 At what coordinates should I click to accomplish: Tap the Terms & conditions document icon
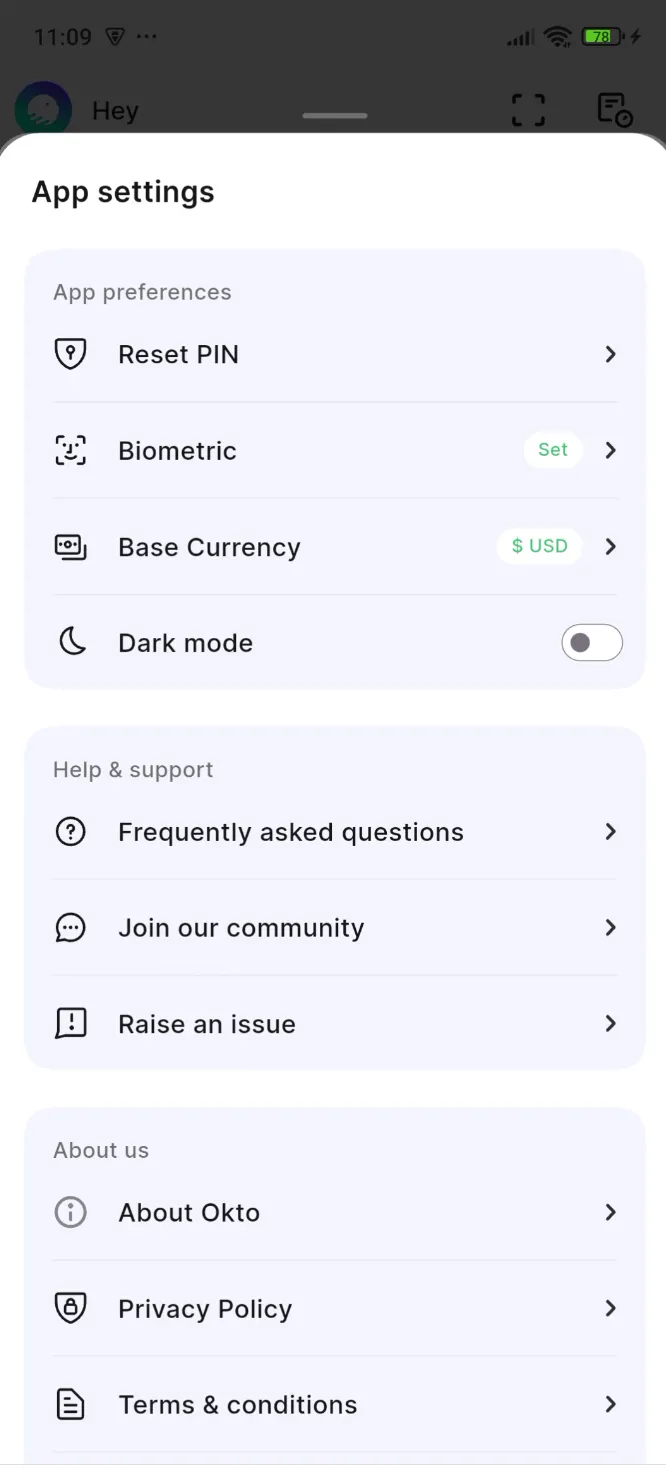tap(70, 1405)
